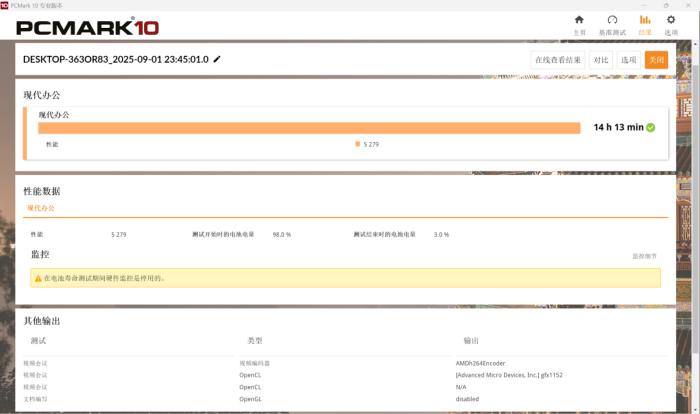Image resolution: width=700 pixels, height=414 pixels.
Task: Click the 文档编写 test row label
Action: [35, 399]
